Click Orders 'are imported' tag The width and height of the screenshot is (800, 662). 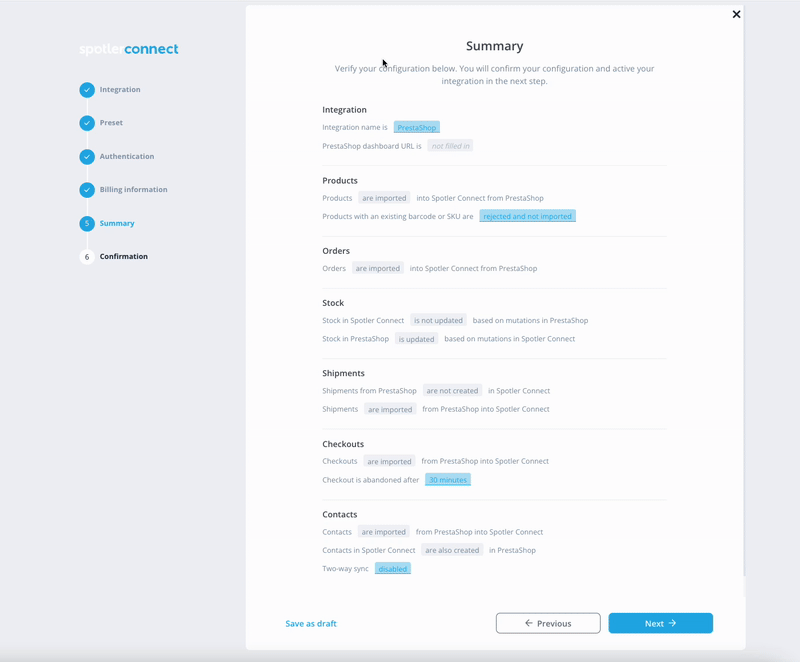(x=378, y=268)
